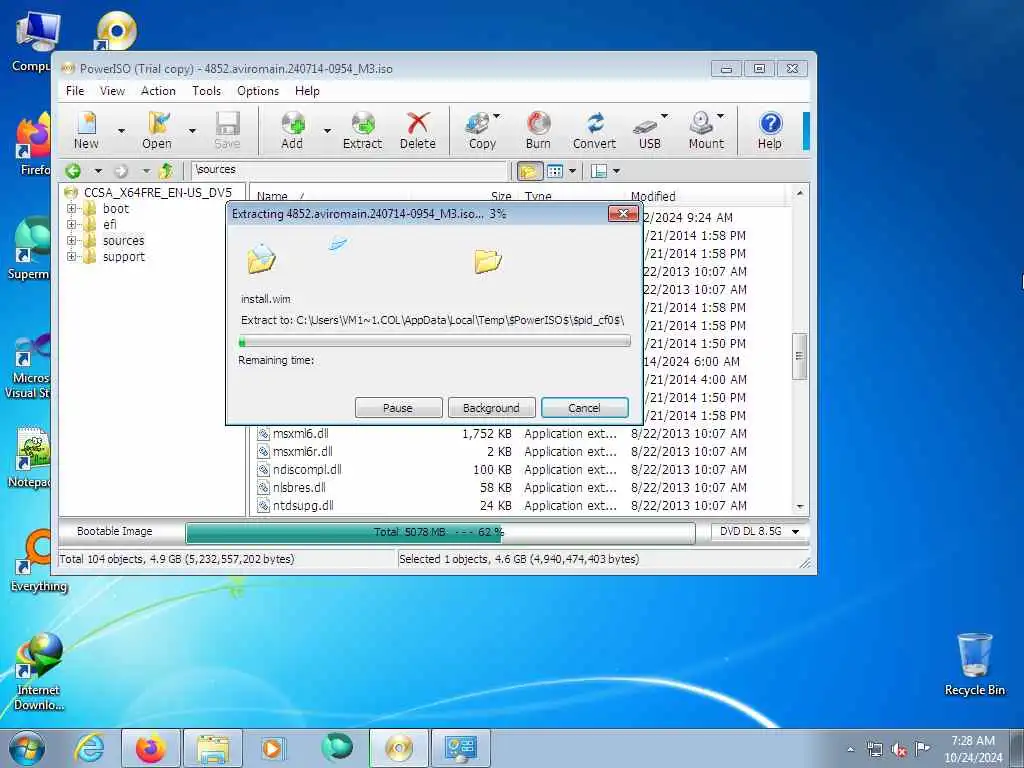The image size is (1024, 768).
Task: Click the Mount toolbar icon
Action: (704, 131)
